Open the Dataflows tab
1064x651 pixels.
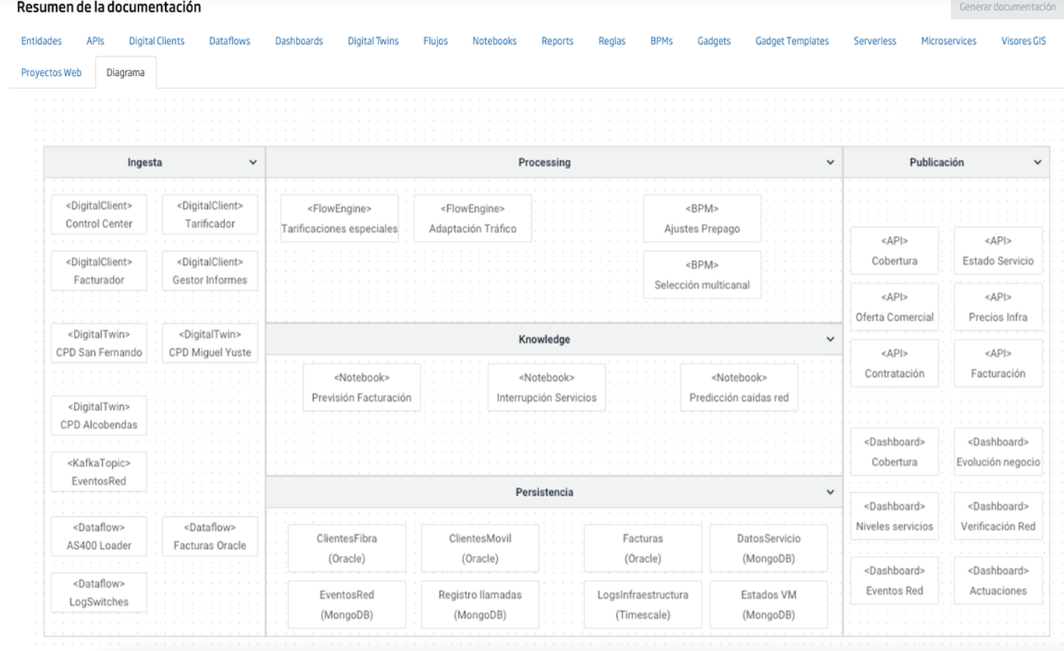[x=231, y=41]
